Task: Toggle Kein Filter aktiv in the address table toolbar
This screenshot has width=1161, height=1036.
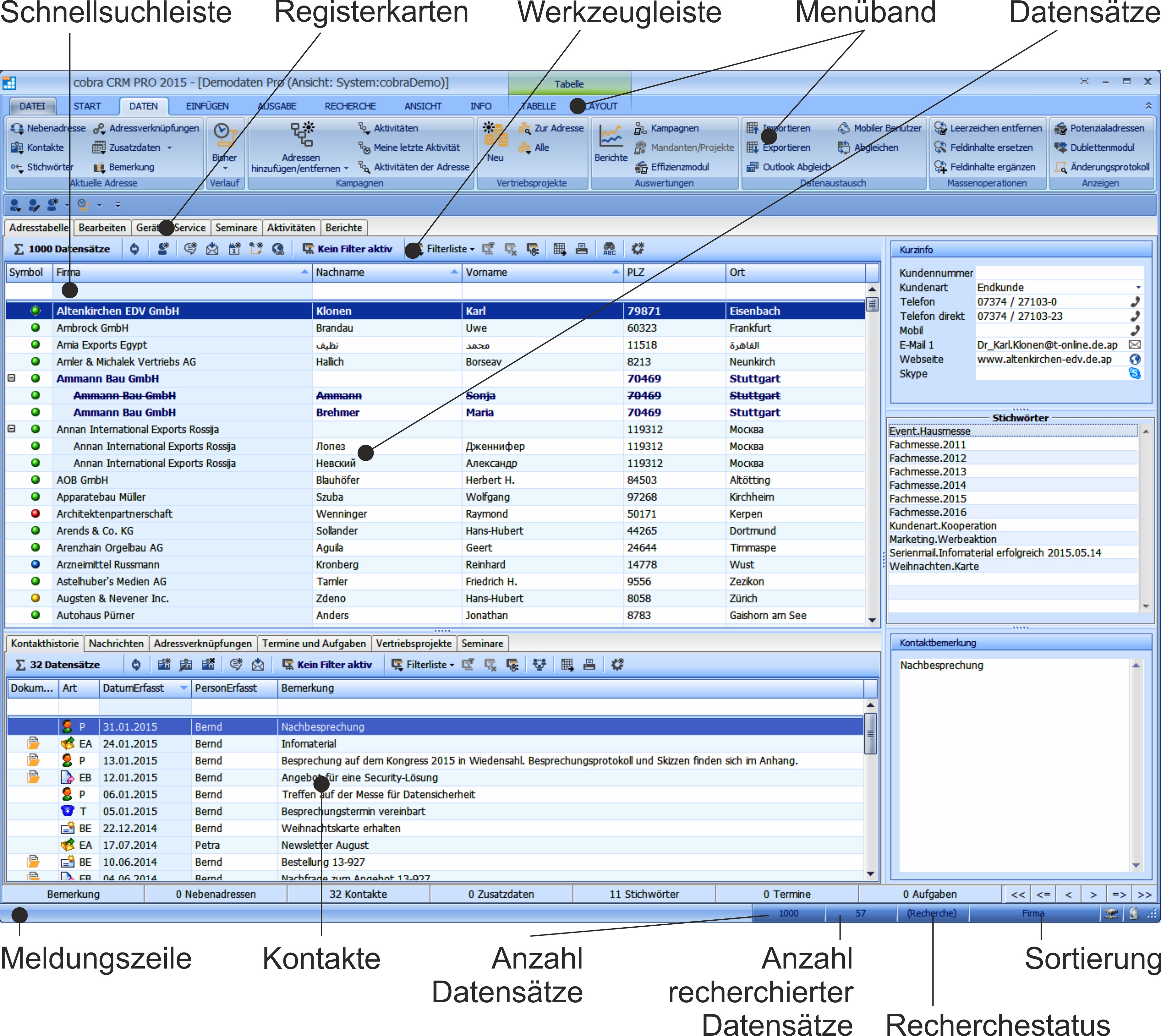Action: (x=347, y=249)
